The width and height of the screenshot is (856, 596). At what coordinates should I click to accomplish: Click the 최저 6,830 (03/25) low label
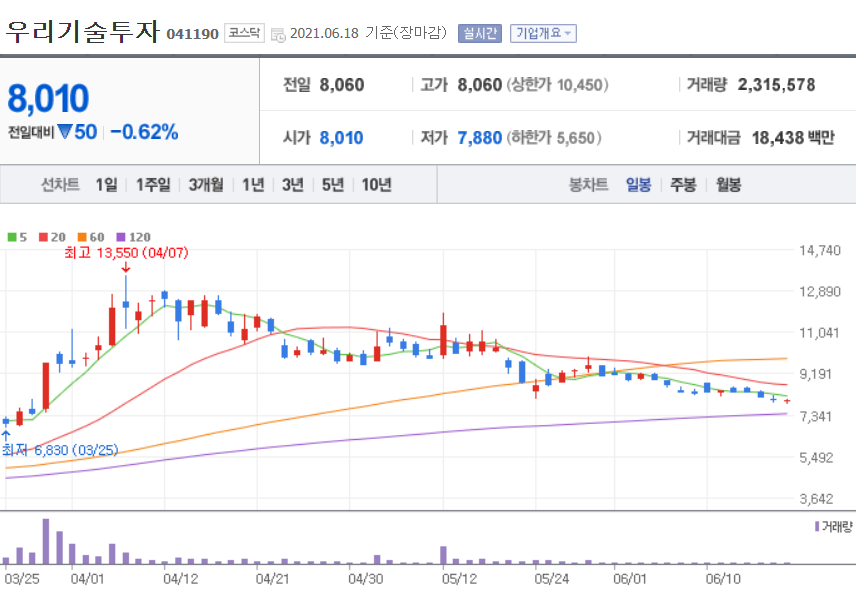60,450
